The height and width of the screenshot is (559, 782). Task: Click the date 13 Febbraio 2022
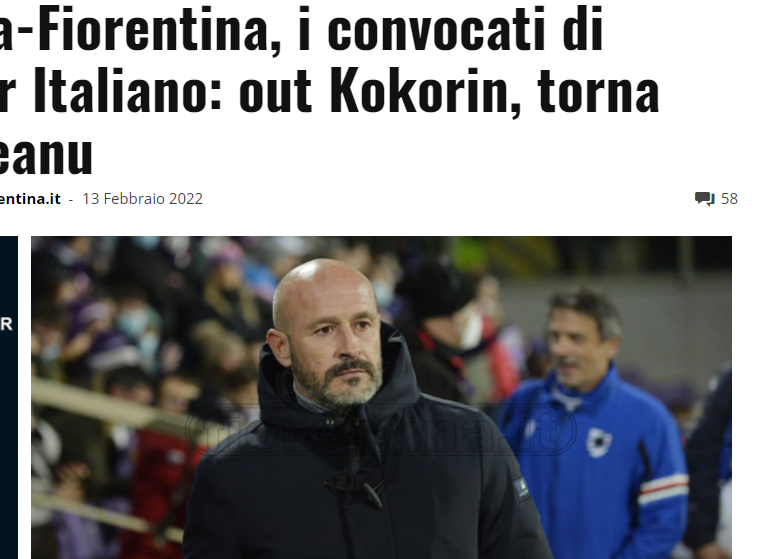point(142,198)
